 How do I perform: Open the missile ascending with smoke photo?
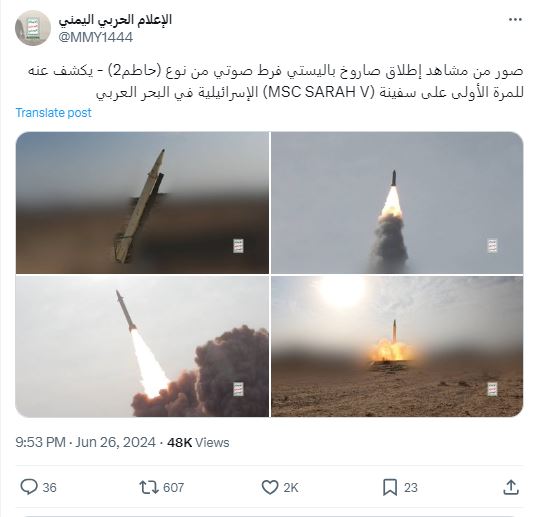coord(397,203)
